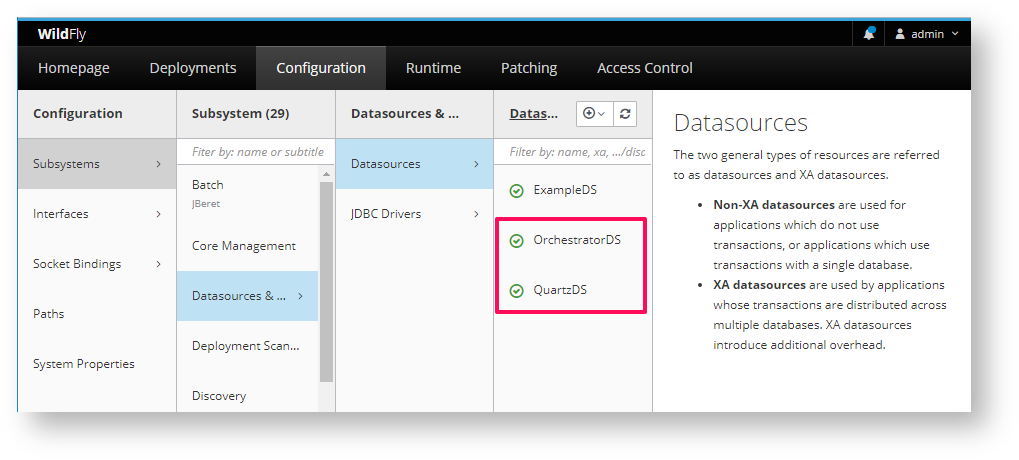
Task: Click the subsystem list scrollbar
Action: click(x=326, y=282)
